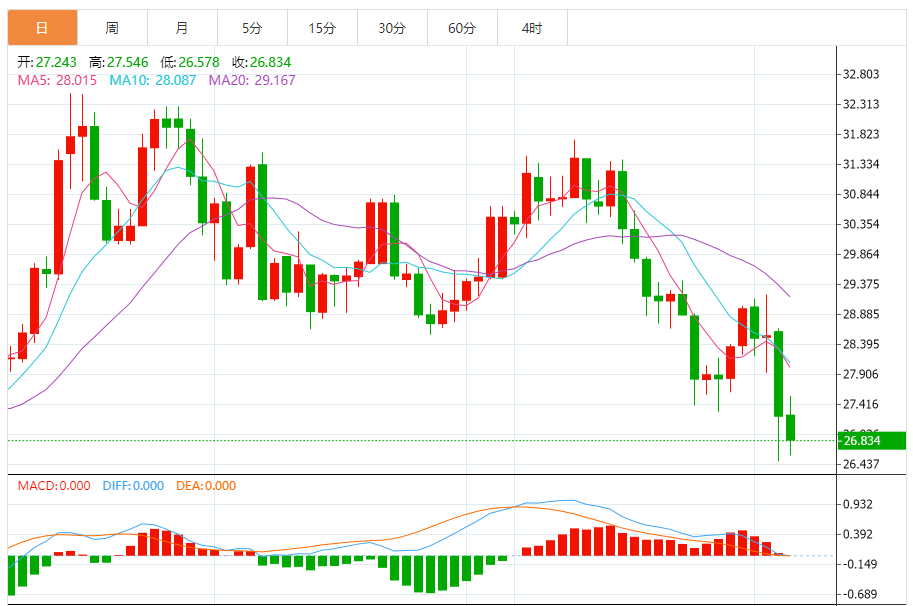The width and height of the screenshot is (913, 606).
Task: Click the high price 高:27.546
Action: 119,62
